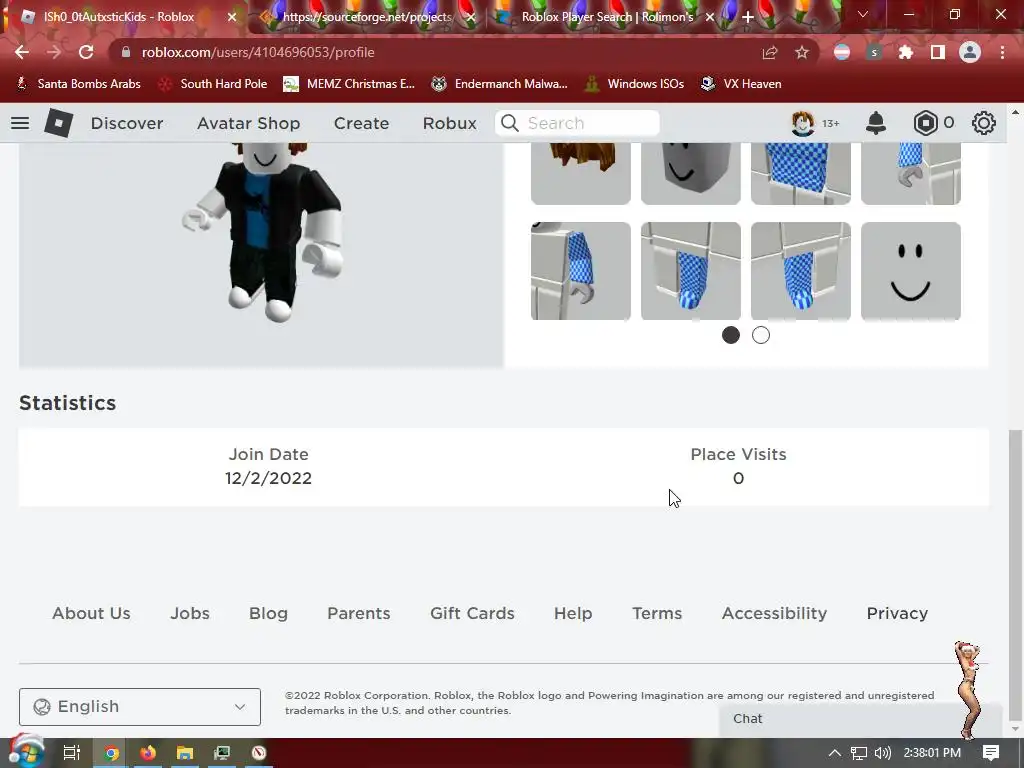The image size is (1024, 768).
Task: Open the Avatar Shop menu item
Action: tap(249, 123)
